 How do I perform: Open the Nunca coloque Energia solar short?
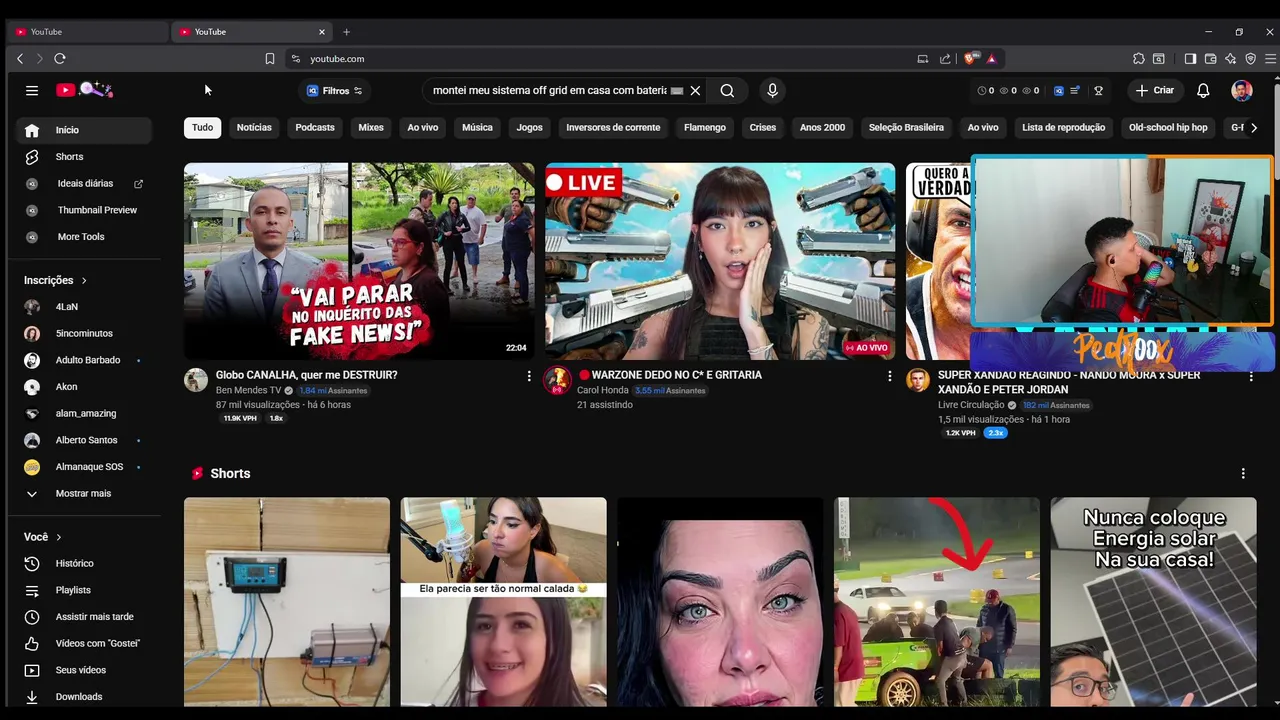(x=1153, y=602)
